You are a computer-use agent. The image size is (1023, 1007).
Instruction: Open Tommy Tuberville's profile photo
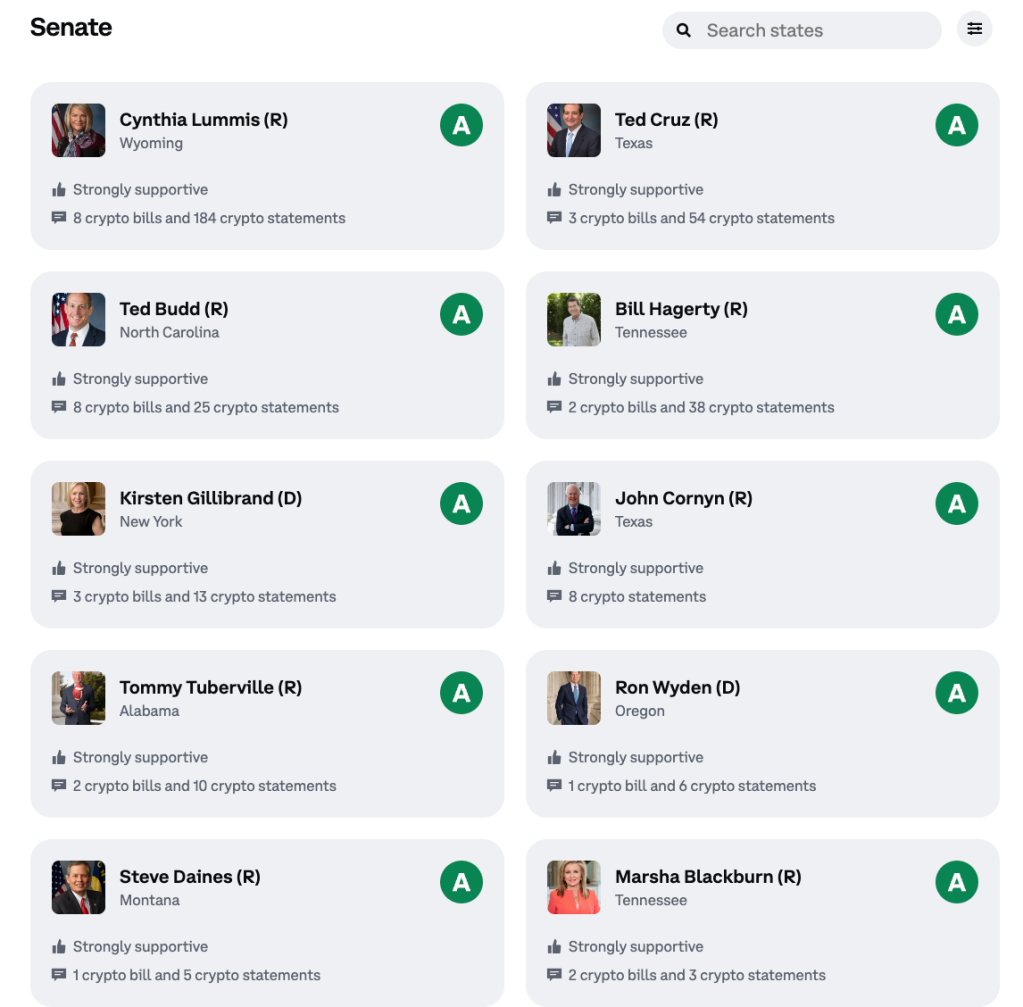point(78,698)
